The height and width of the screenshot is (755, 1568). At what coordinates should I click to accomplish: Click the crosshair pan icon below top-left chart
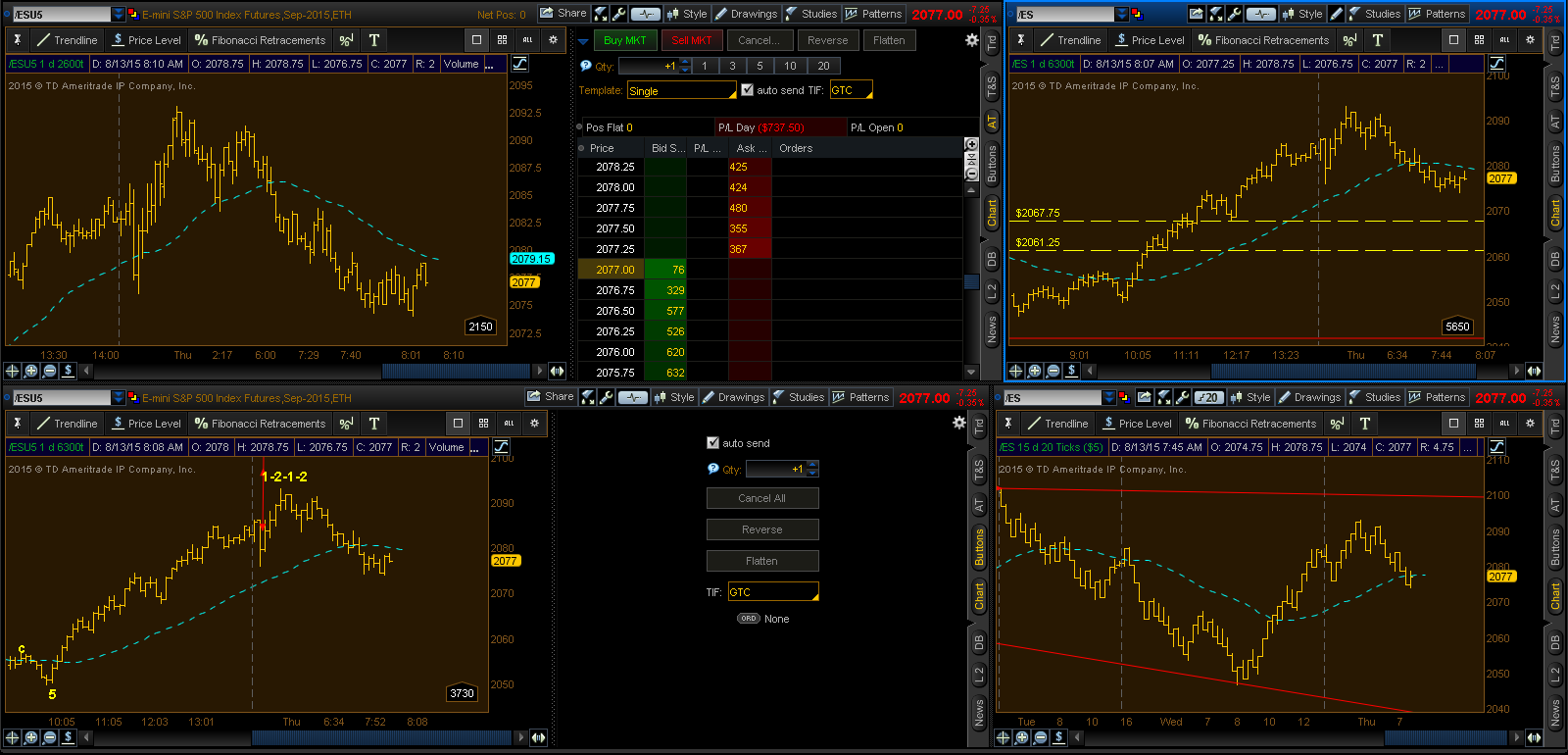pos(12,371)
